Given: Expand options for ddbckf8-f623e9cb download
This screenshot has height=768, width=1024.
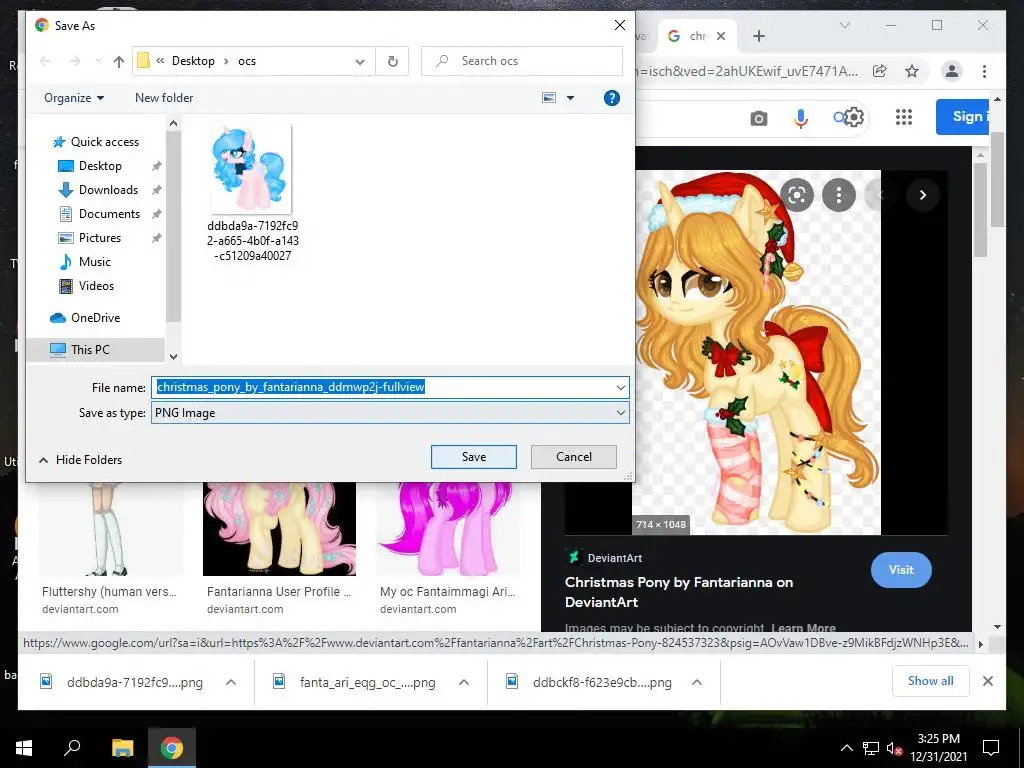Looking at the screenshot, I should click(x=697, y=682).
